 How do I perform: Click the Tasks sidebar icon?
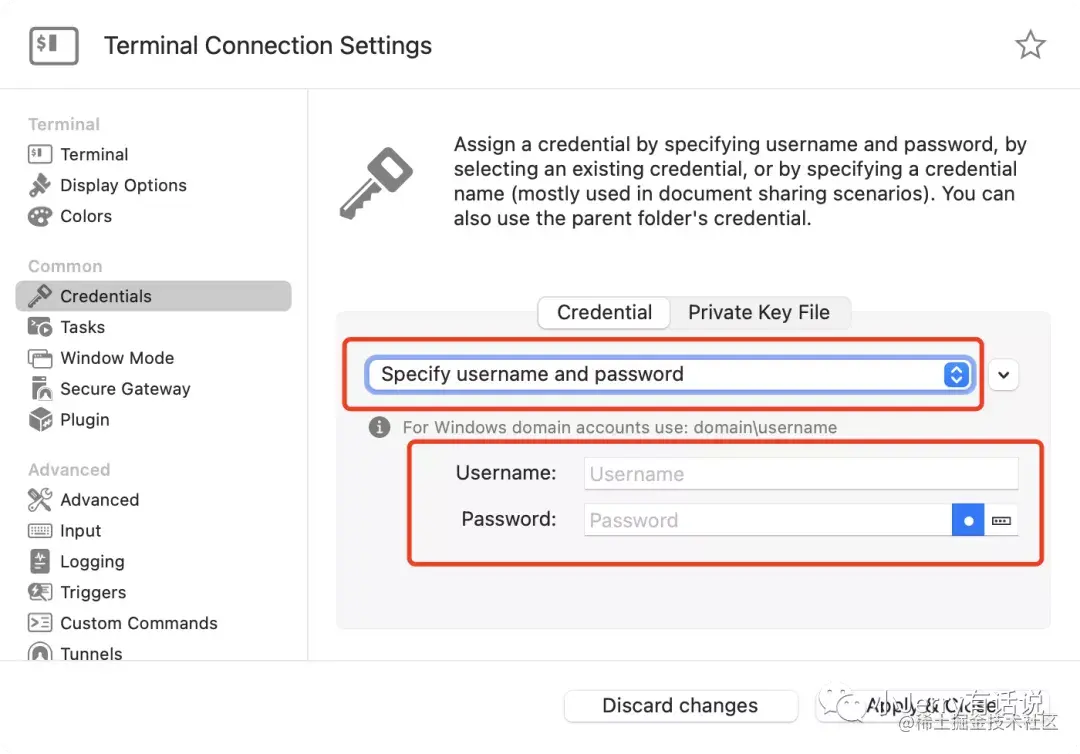click(40, 327)
